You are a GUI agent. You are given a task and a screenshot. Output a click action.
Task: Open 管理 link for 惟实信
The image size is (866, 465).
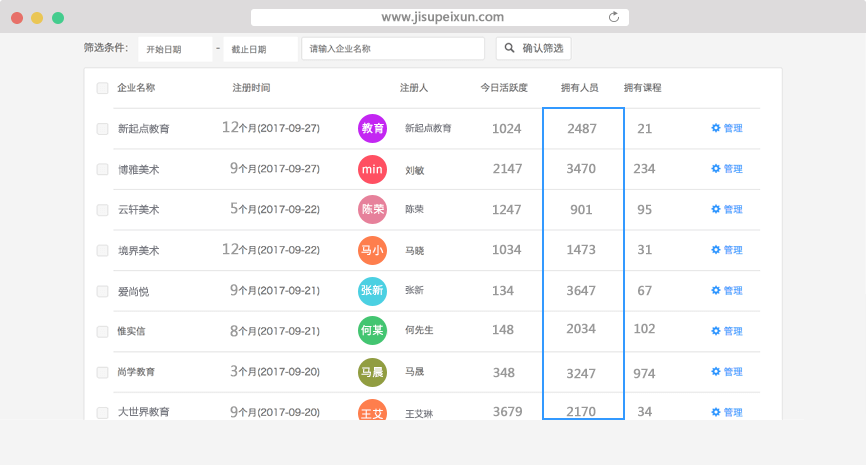point(733,331)
